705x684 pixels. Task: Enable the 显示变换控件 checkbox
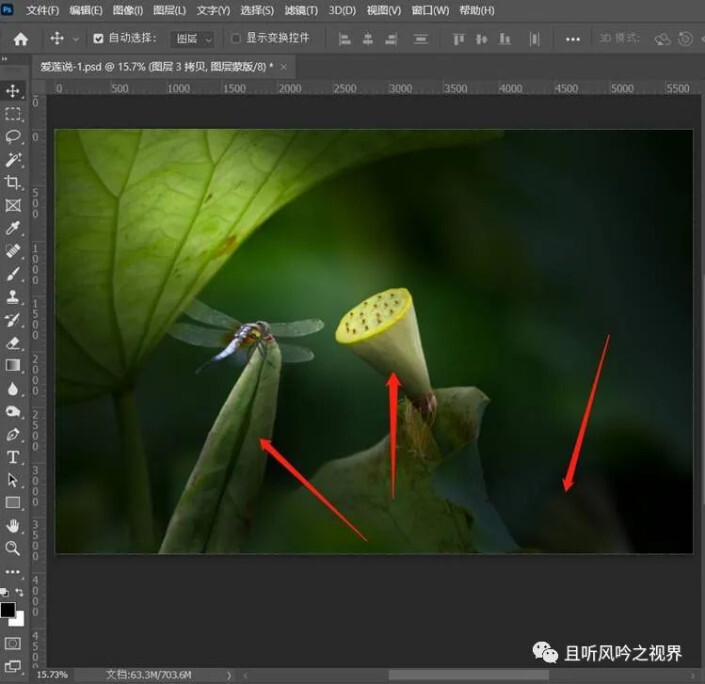coord(236,39)
